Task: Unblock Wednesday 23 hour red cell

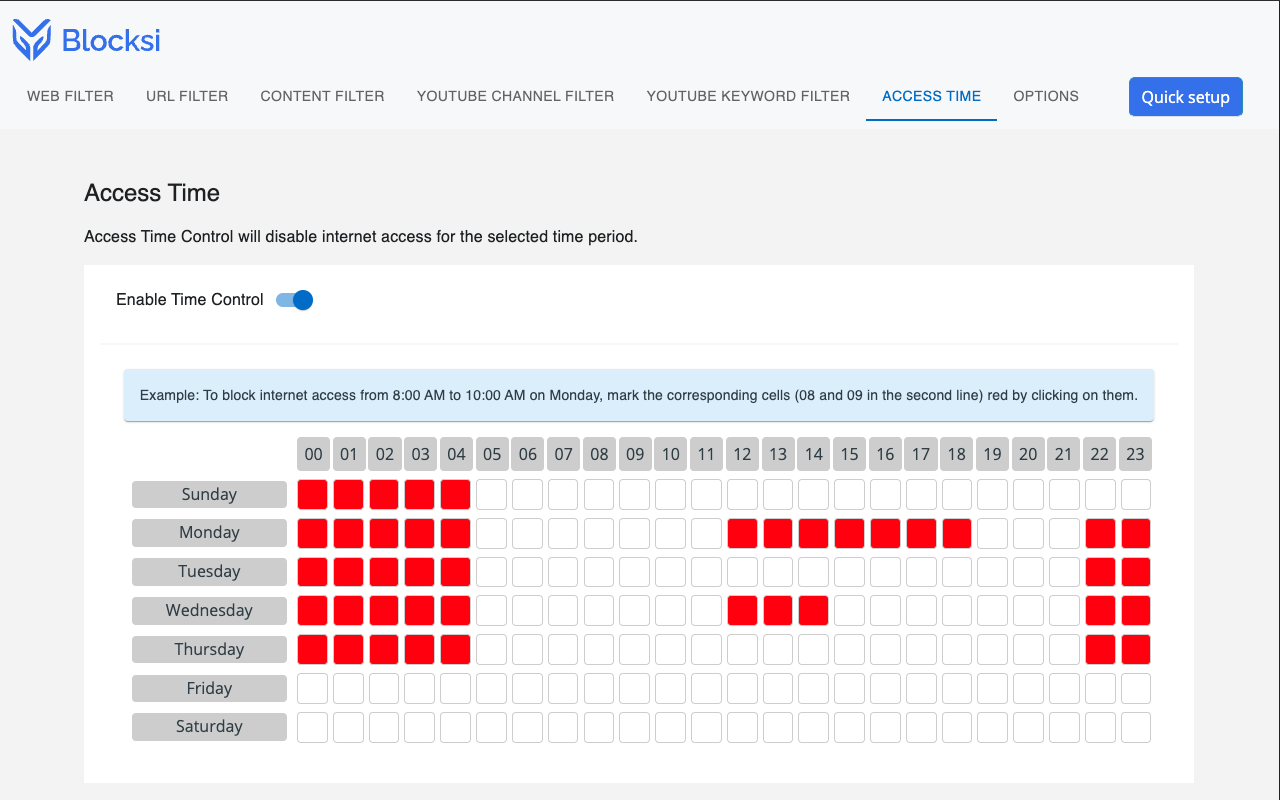Action: (1135, 611)
